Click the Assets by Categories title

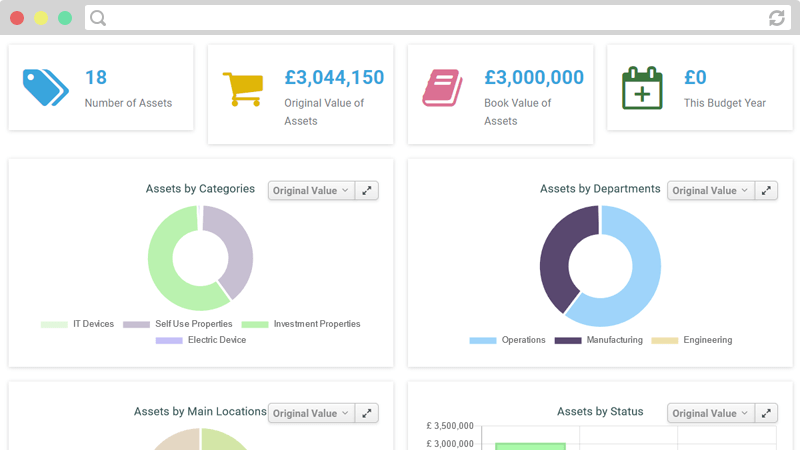pyautogui.click(x=200, y=189)
